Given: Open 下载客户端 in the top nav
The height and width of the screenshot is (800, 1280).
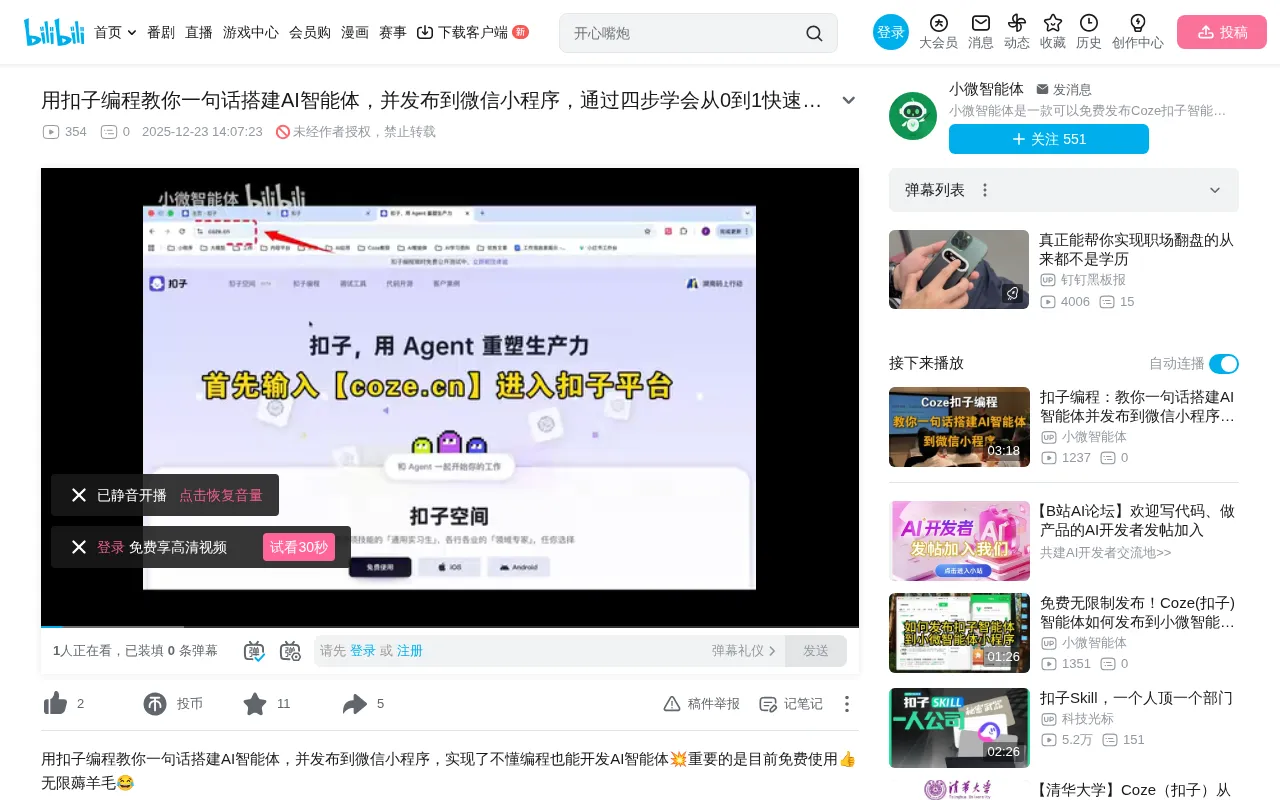Looking at the screenshot, I should click(x=472, y=32).
